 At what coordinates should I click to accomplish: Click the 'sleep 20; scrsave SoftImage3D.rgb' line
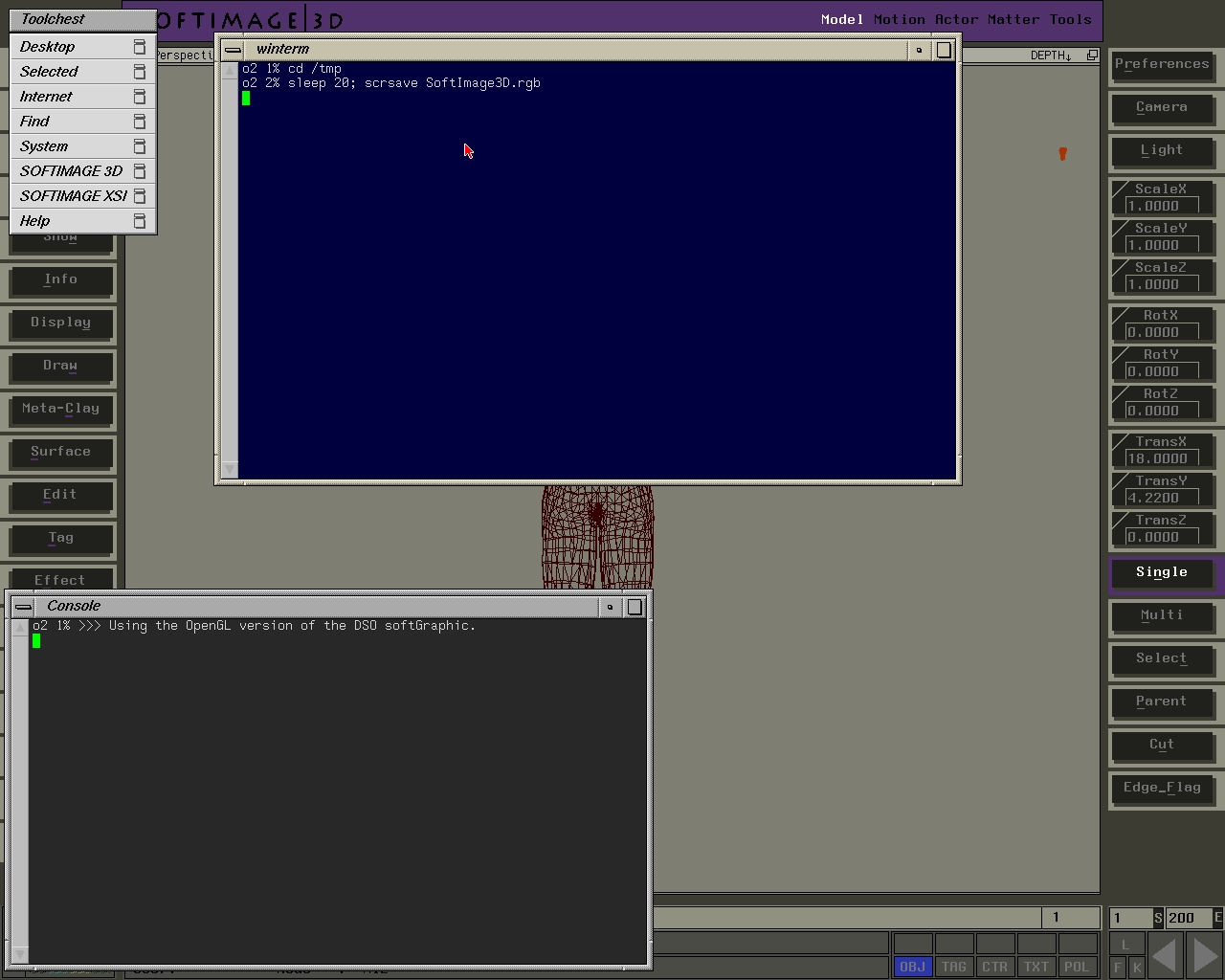click(413, 83)
